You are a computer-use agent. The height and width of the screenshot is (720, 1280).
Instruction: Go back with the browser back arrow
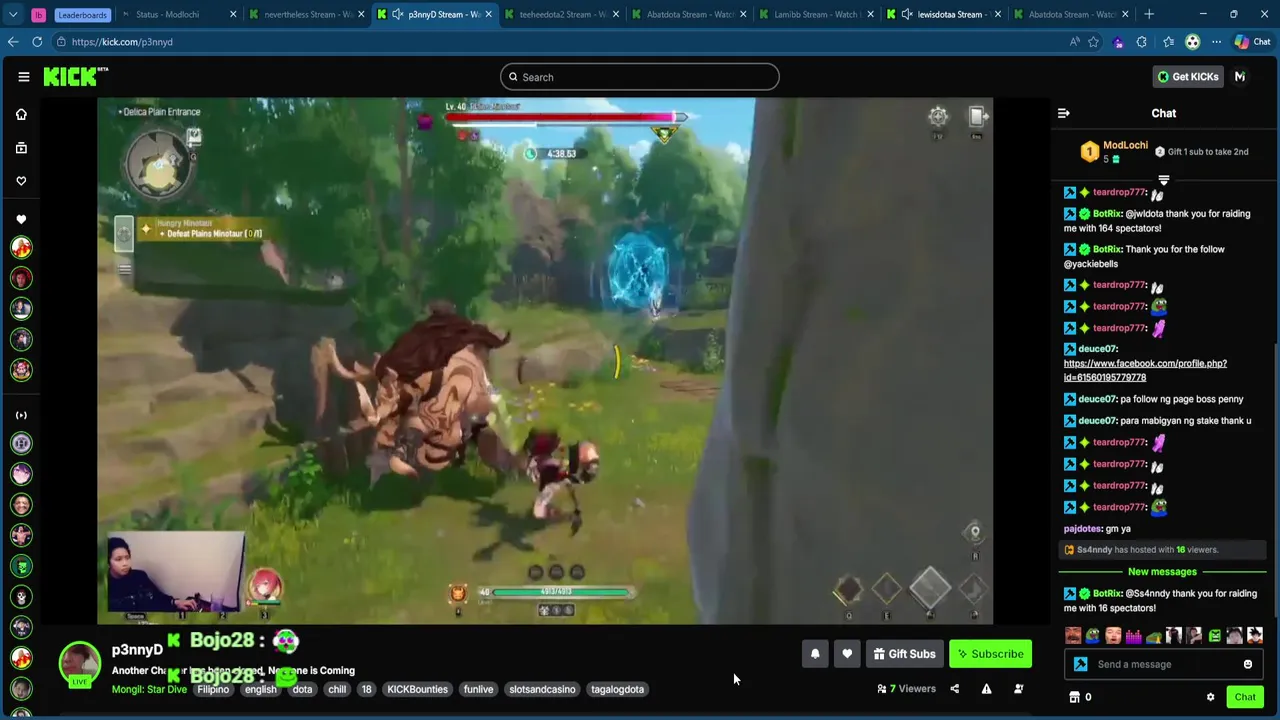(x=12, y=42)
